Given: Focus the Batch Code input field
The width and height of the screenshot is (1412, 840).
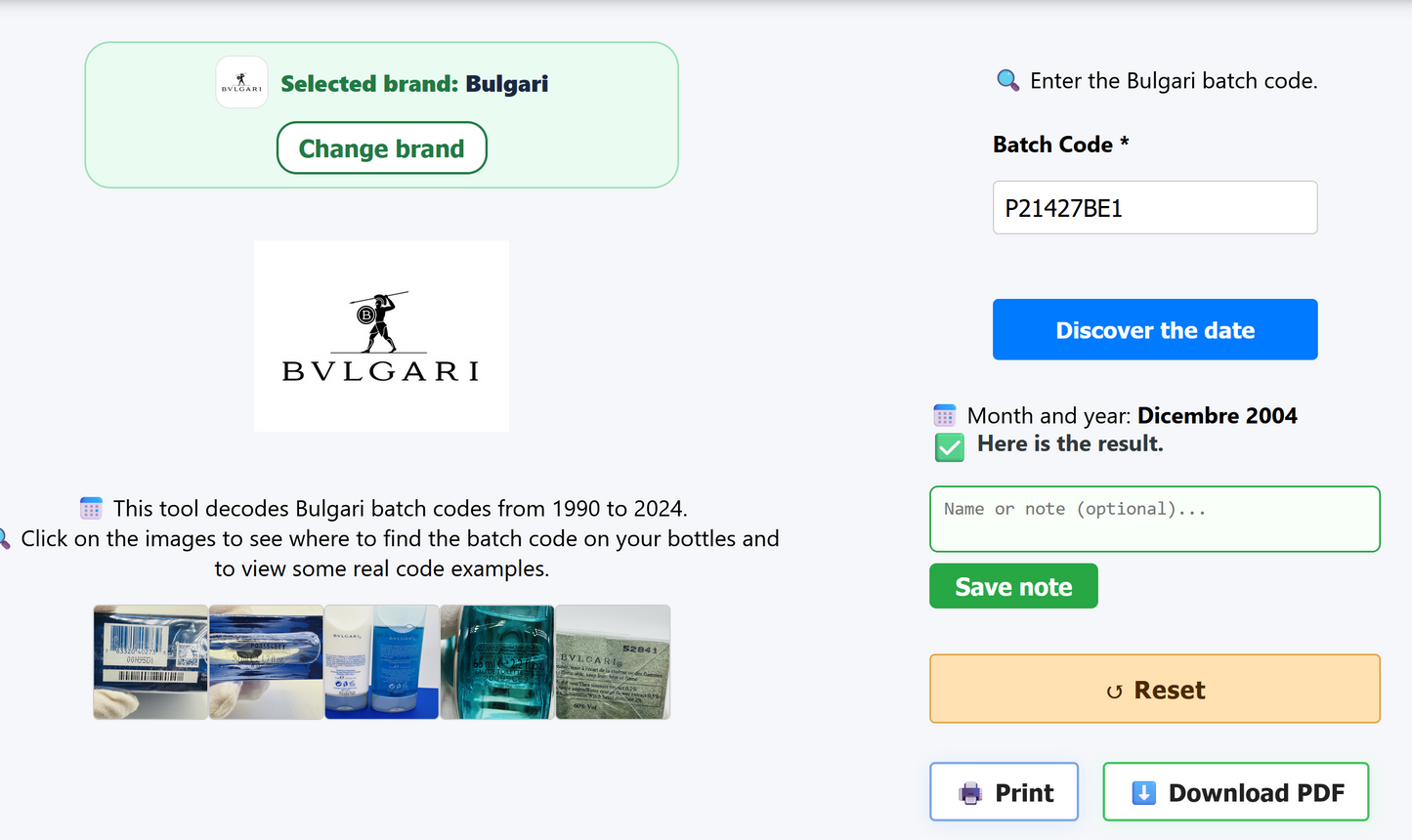Looking at the screenshot, I should (1154, 208).
